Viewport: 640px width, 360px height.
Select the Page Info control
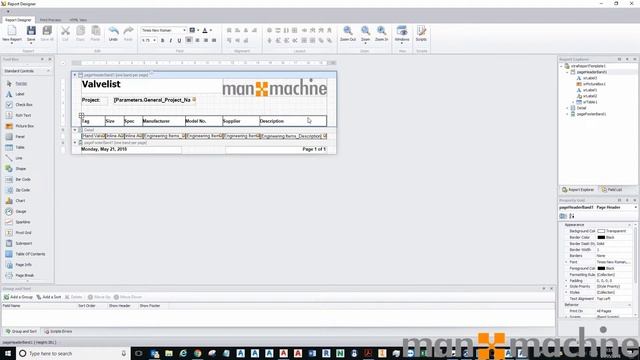23,264
